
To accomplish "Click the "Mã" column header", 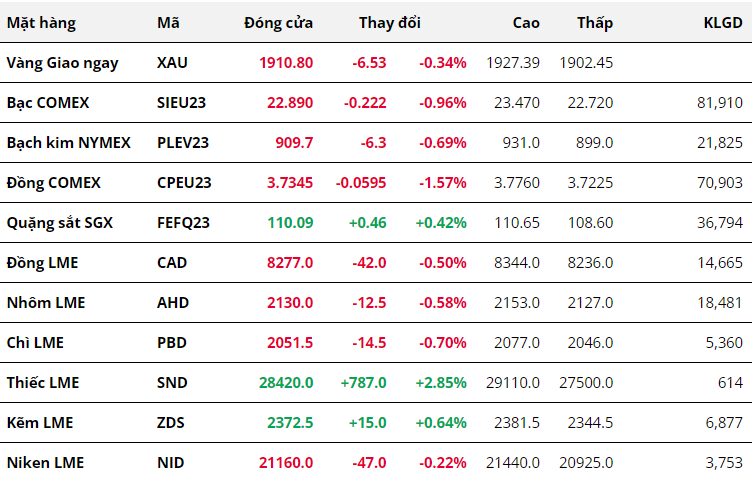I will [168, 23].
